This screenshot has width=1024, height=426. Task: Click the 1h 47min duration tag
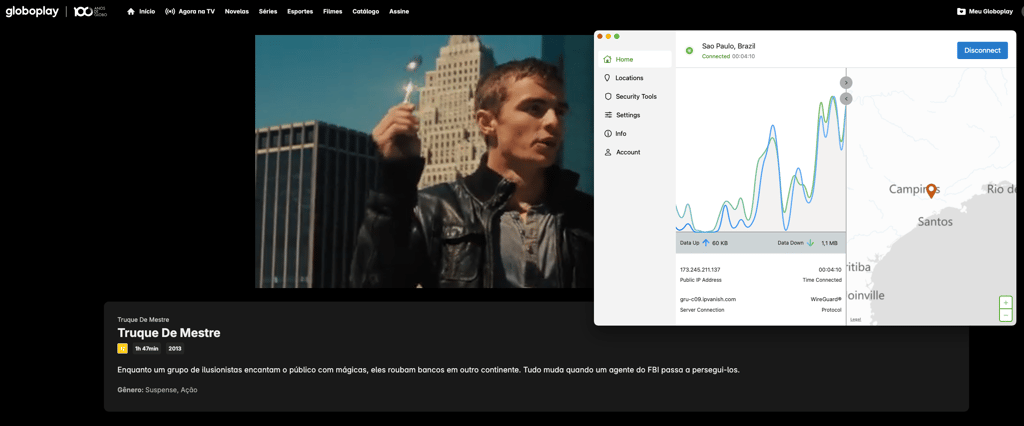click(x=147, y=349)
